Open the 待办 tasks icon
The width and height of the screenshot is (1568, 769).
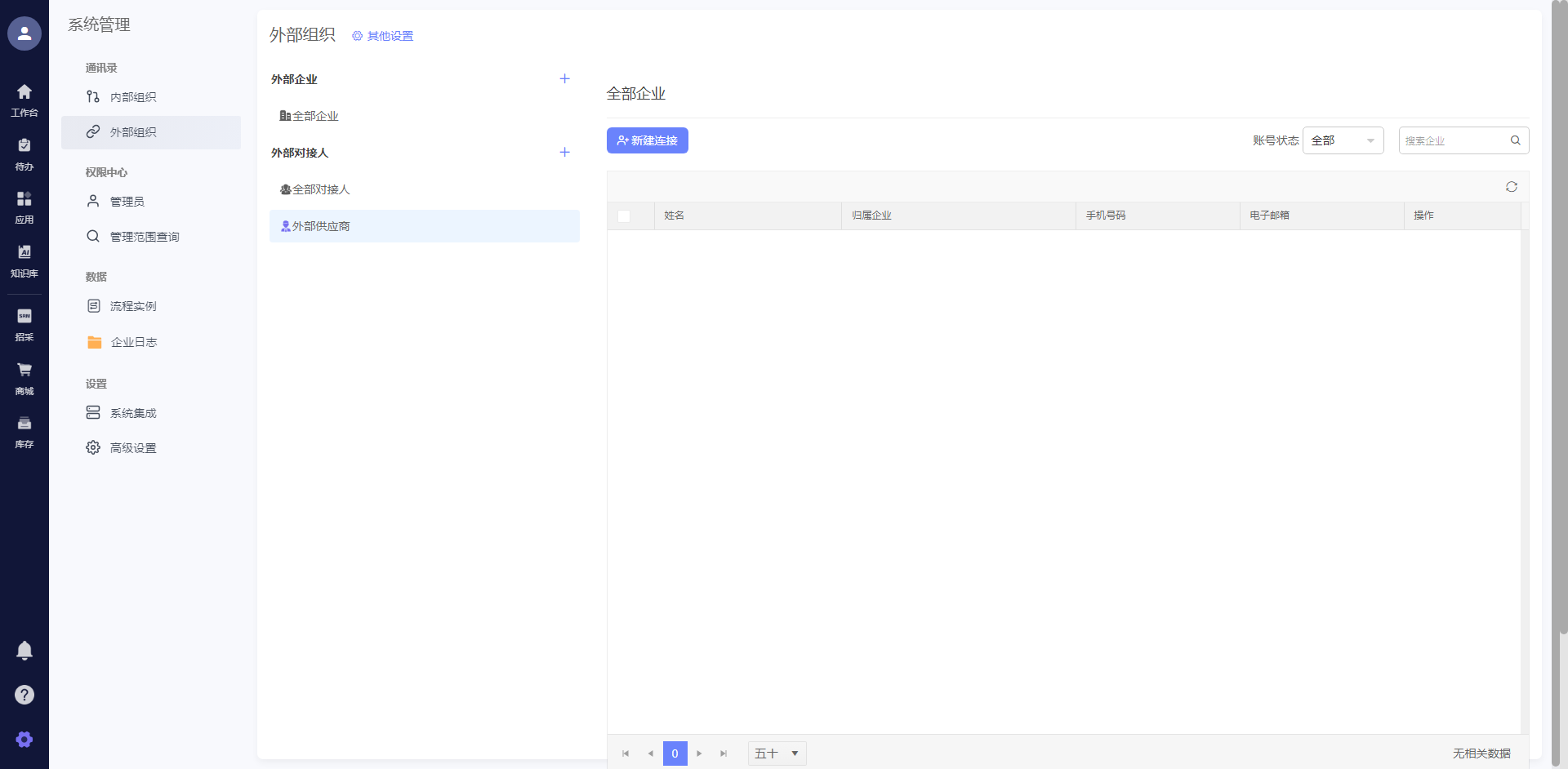point(24,153)
